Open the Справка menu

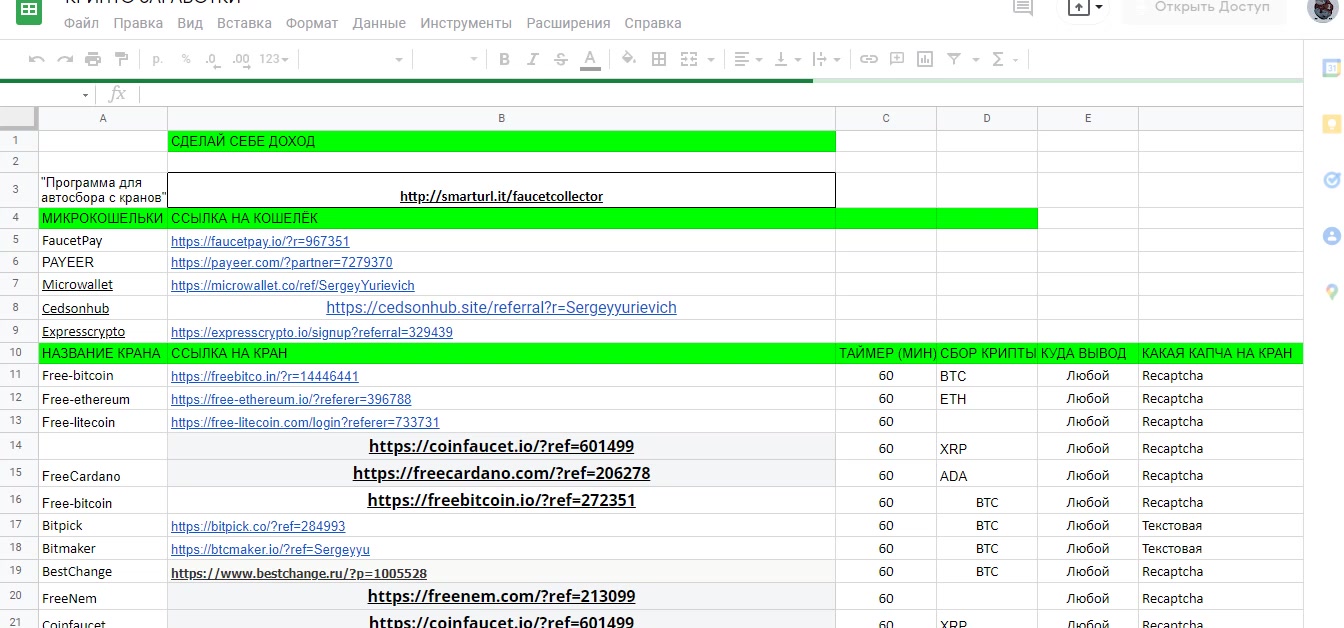(x=653, y=23)
